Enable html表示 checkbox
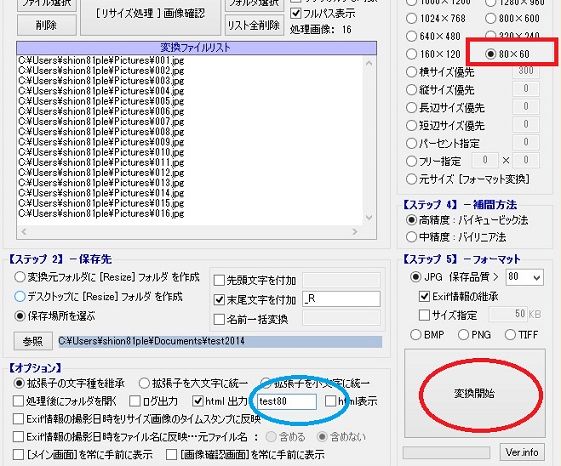This screenshot has height=466, width=561. point(330,401)
